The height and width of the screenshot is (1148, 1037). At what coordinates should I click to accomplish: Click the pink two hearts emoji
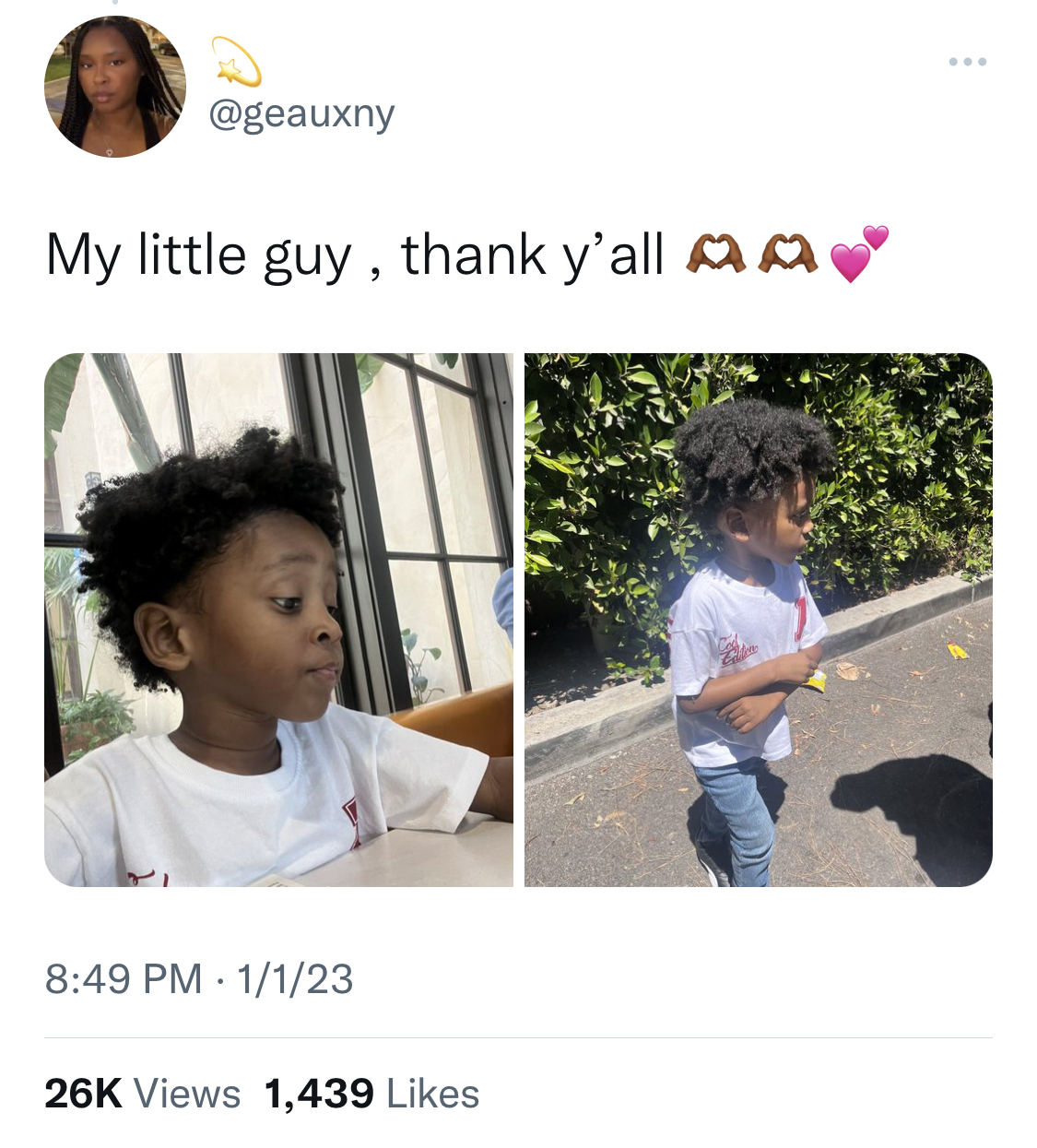[859, 253]
